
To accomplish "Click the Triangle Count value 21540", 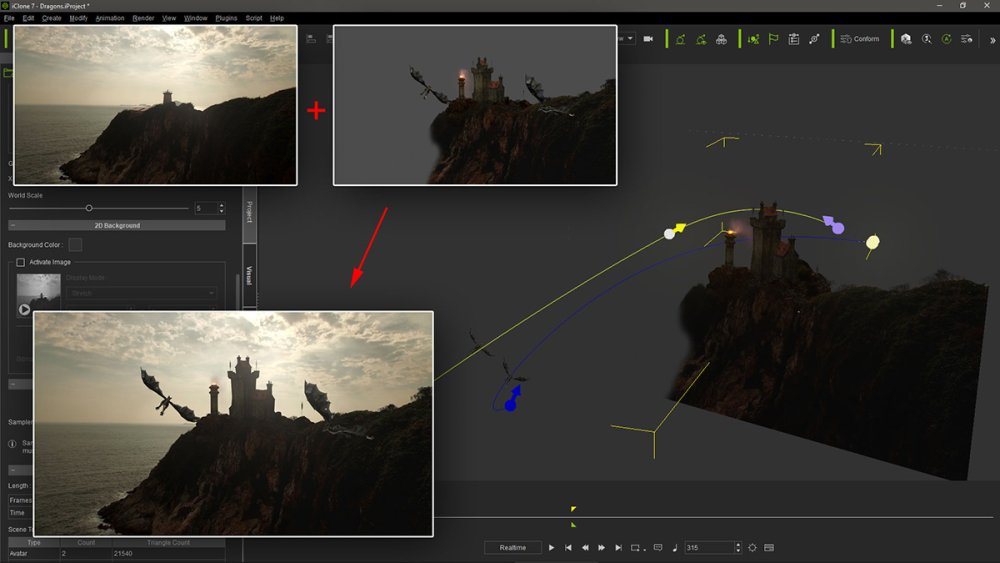I will [x=123, y=553].
